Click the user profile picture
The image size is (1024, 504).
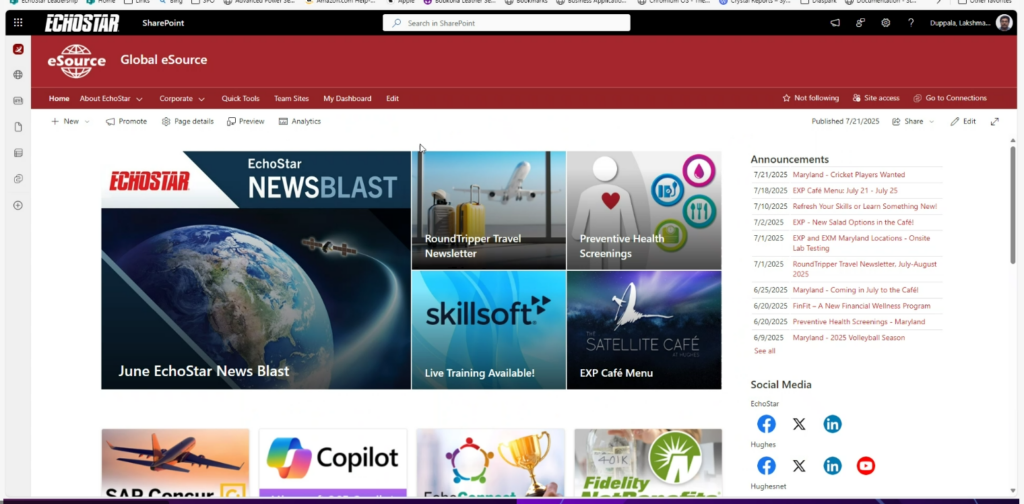point(1004,23)
